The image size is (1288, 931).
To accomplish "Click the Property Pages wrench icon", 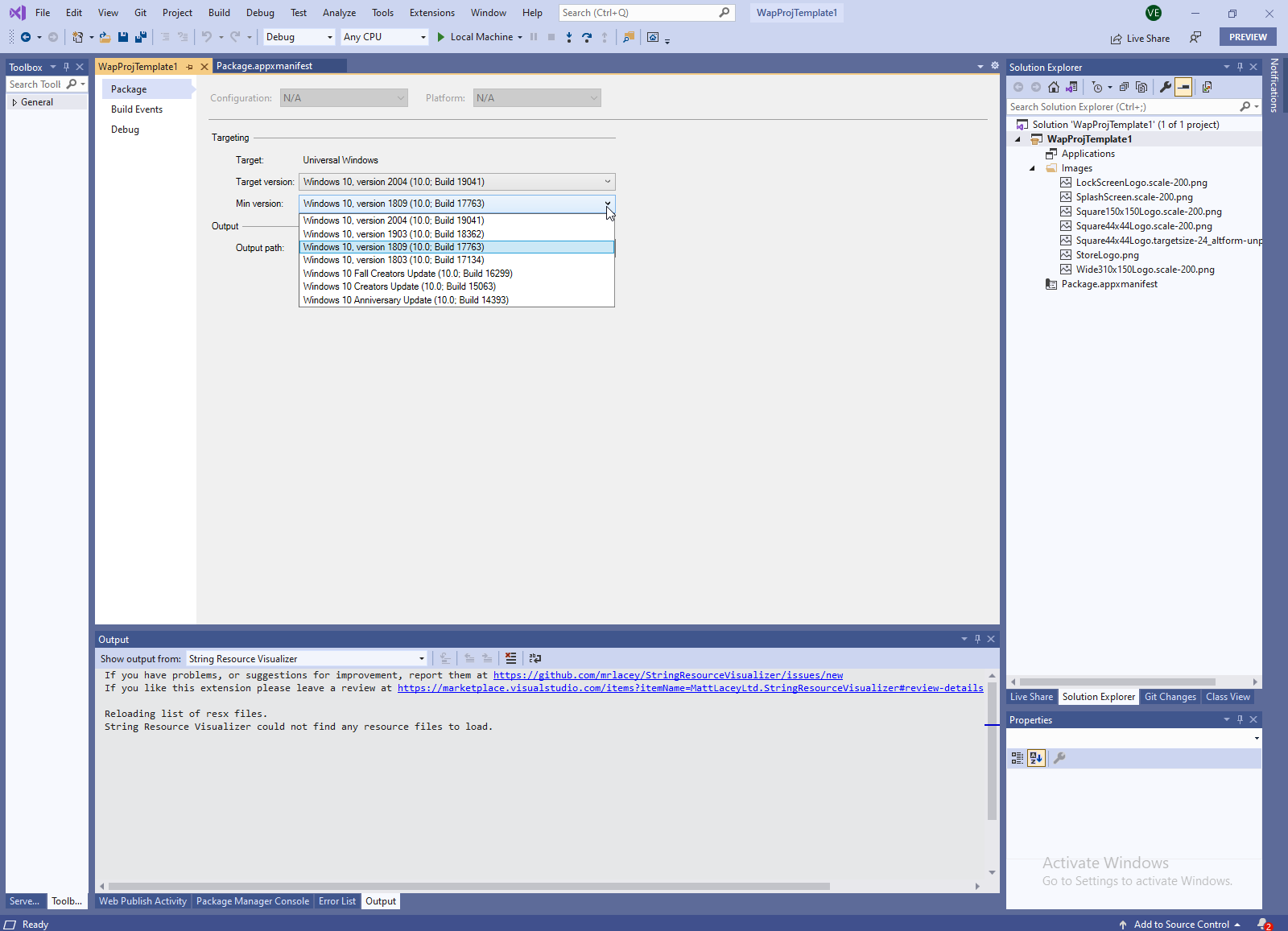I will coord(1059,758).
